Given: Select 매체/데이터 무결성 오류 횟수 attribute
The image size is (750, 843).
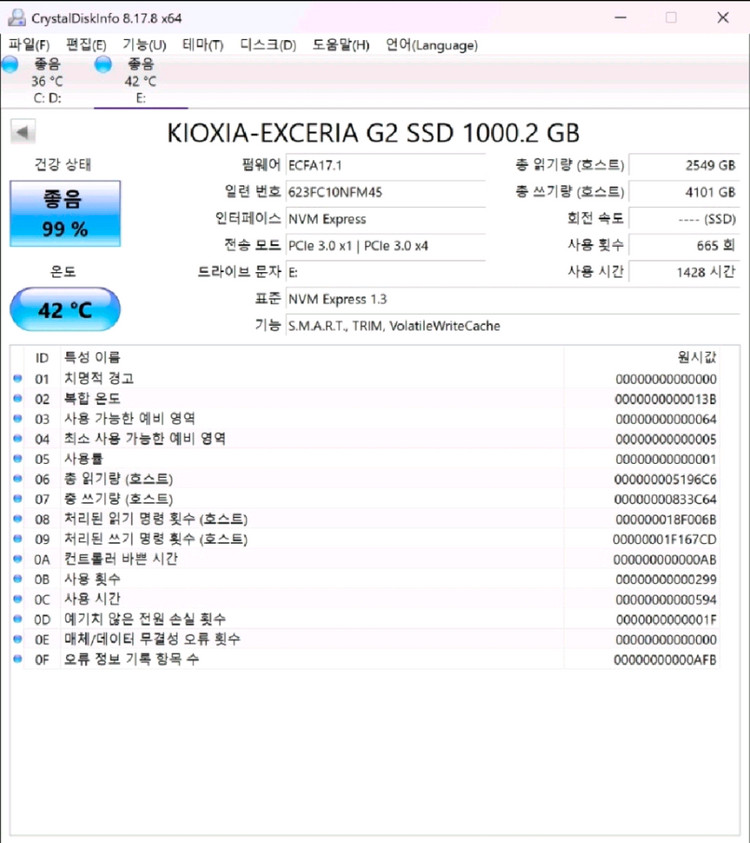Looking at the screenshot, I should pyautogui.click(x=152, y=639).
